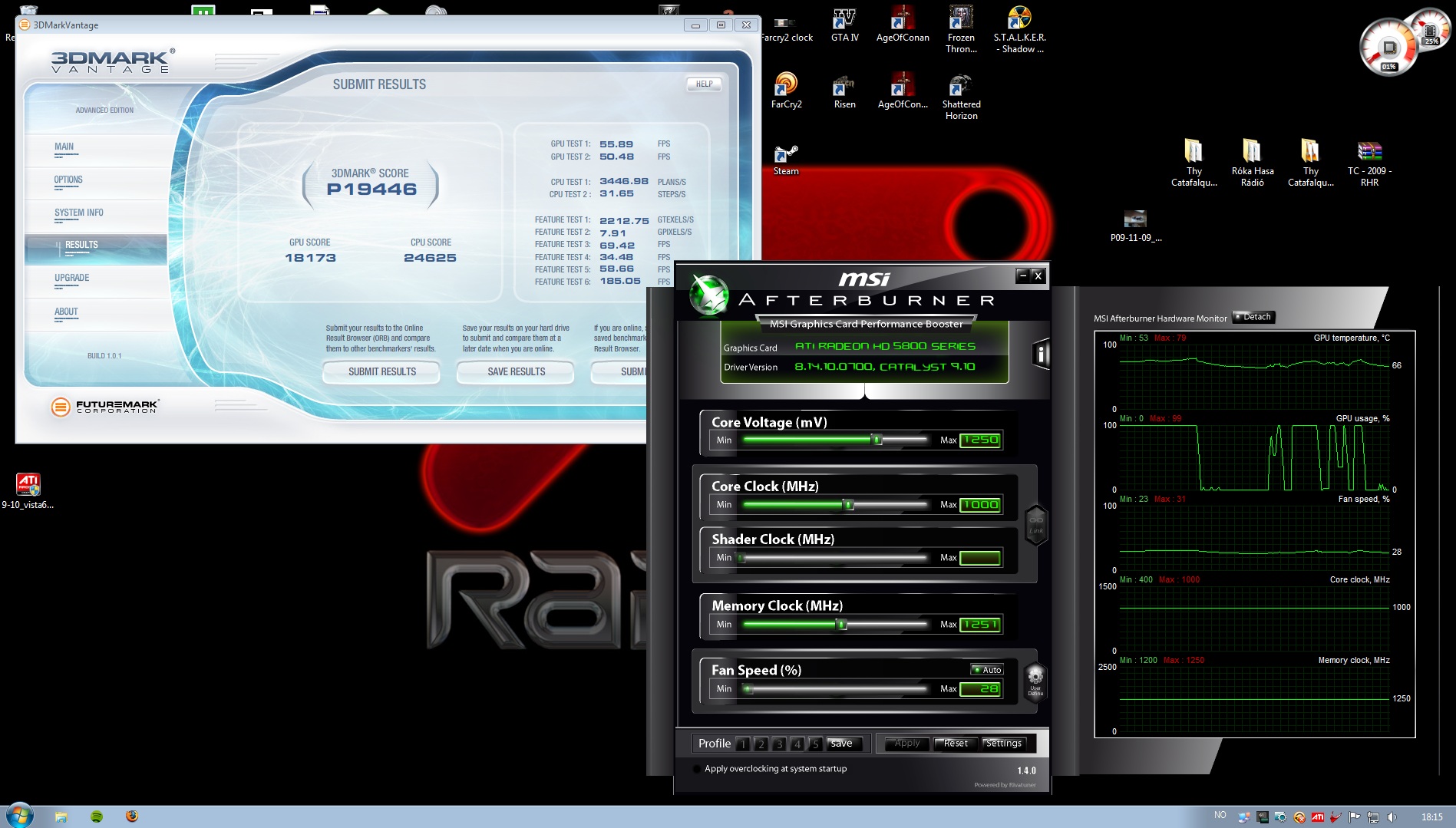Click the Action Center flag tray icon
Screen dimensions: 1456x828
pyautogui.click(x=1354, y=816)
